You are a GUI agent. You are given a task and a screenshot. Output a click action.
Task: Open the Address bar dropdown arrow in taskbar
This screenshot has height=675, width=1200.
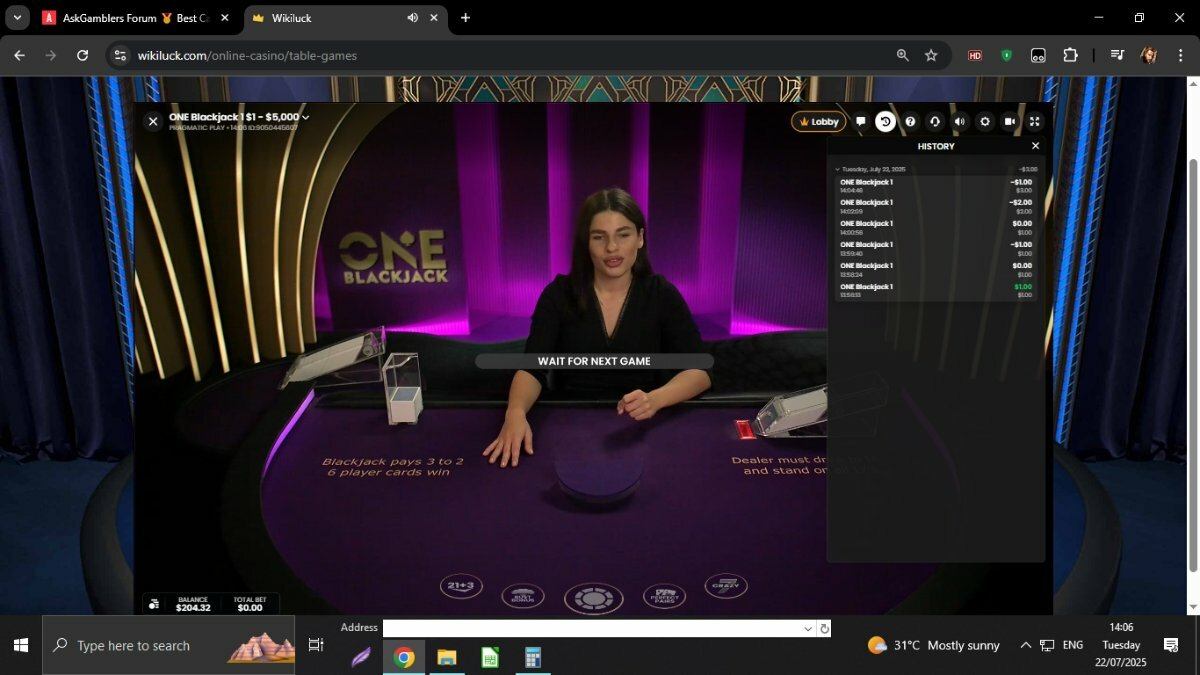click(808, 628)
